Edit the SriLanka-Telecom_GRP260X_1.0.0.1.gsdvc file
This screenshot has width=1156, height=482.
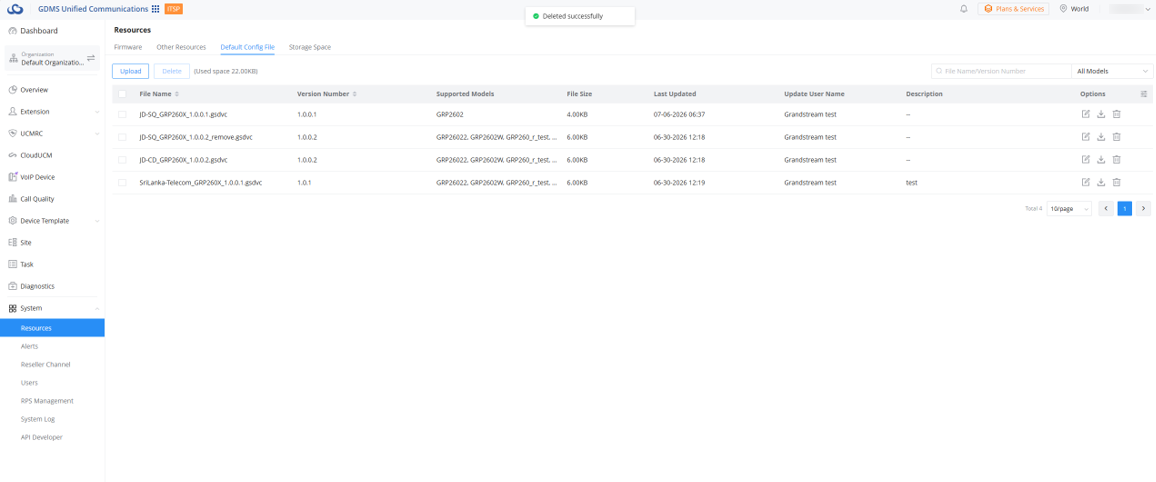pos(1085,182)
